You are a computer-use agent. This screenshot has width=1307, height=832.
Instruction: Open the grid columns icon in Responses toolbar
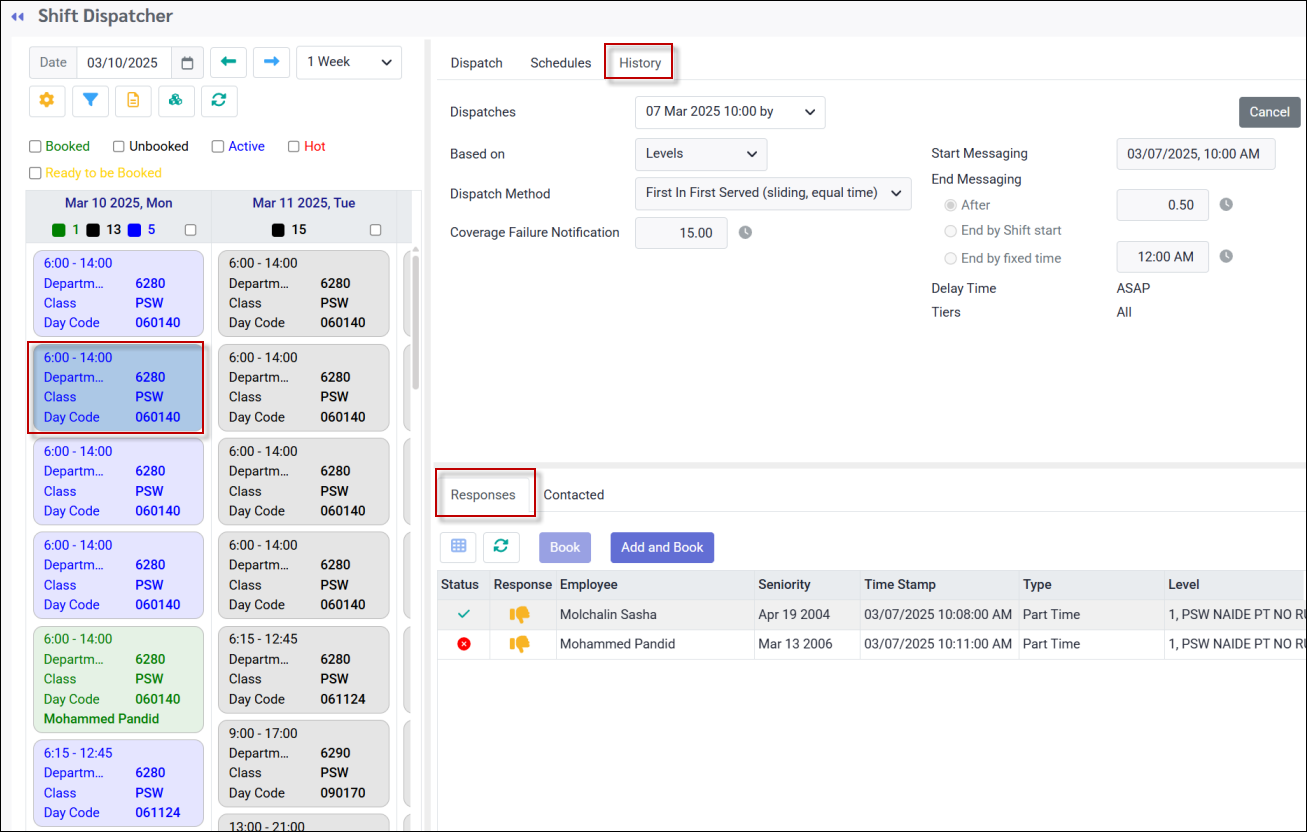(x=458, y=547)
